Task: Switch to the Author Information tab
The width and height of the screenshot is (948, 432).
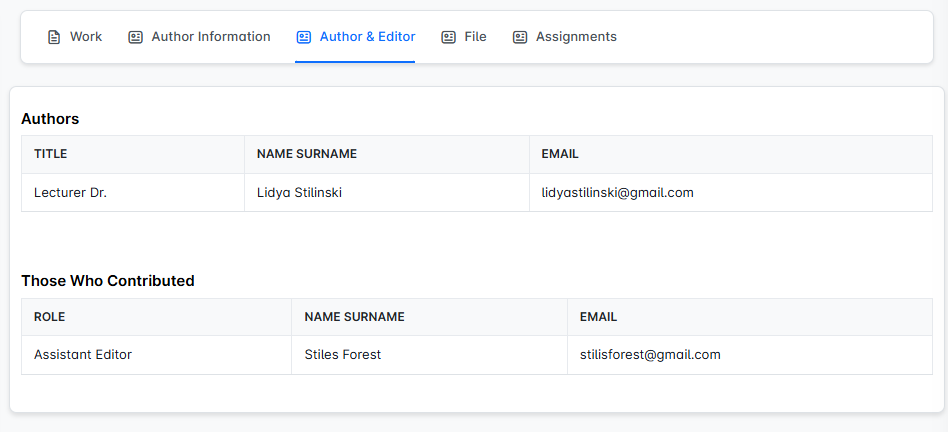Action: (211, 37)
